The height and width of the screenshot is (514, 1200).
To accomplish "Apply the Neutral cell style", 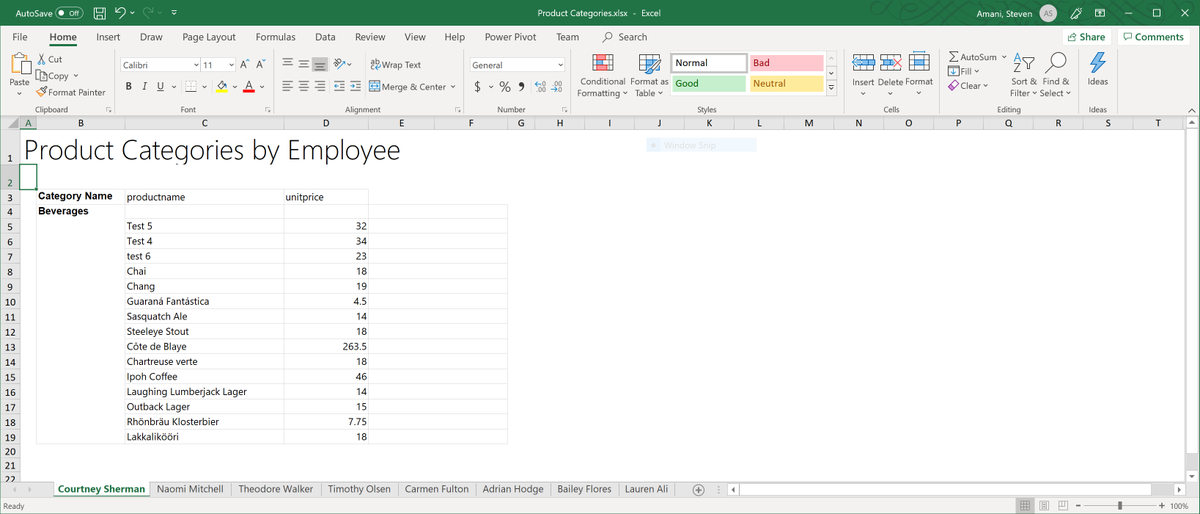I will (785, 83).
